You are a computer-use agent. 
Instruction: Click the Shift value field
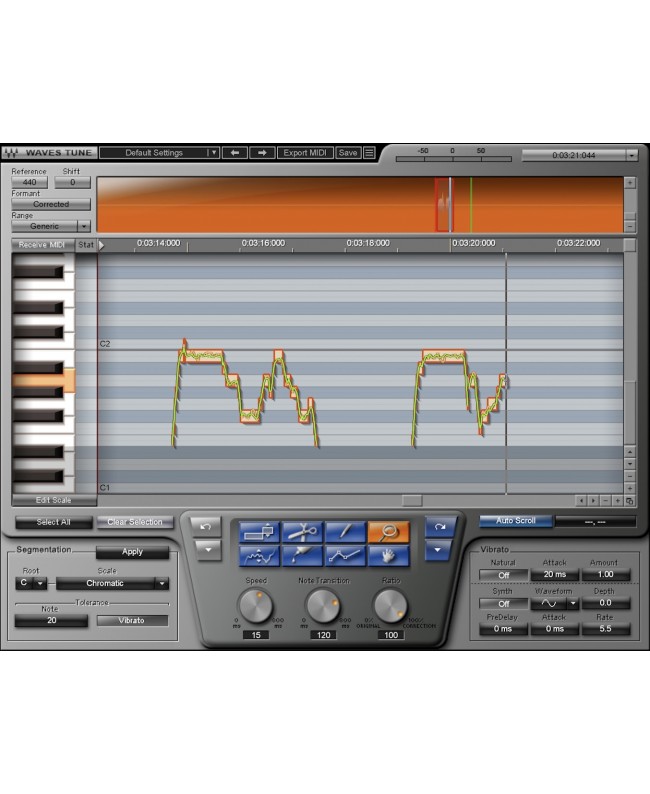coord(72,182)
